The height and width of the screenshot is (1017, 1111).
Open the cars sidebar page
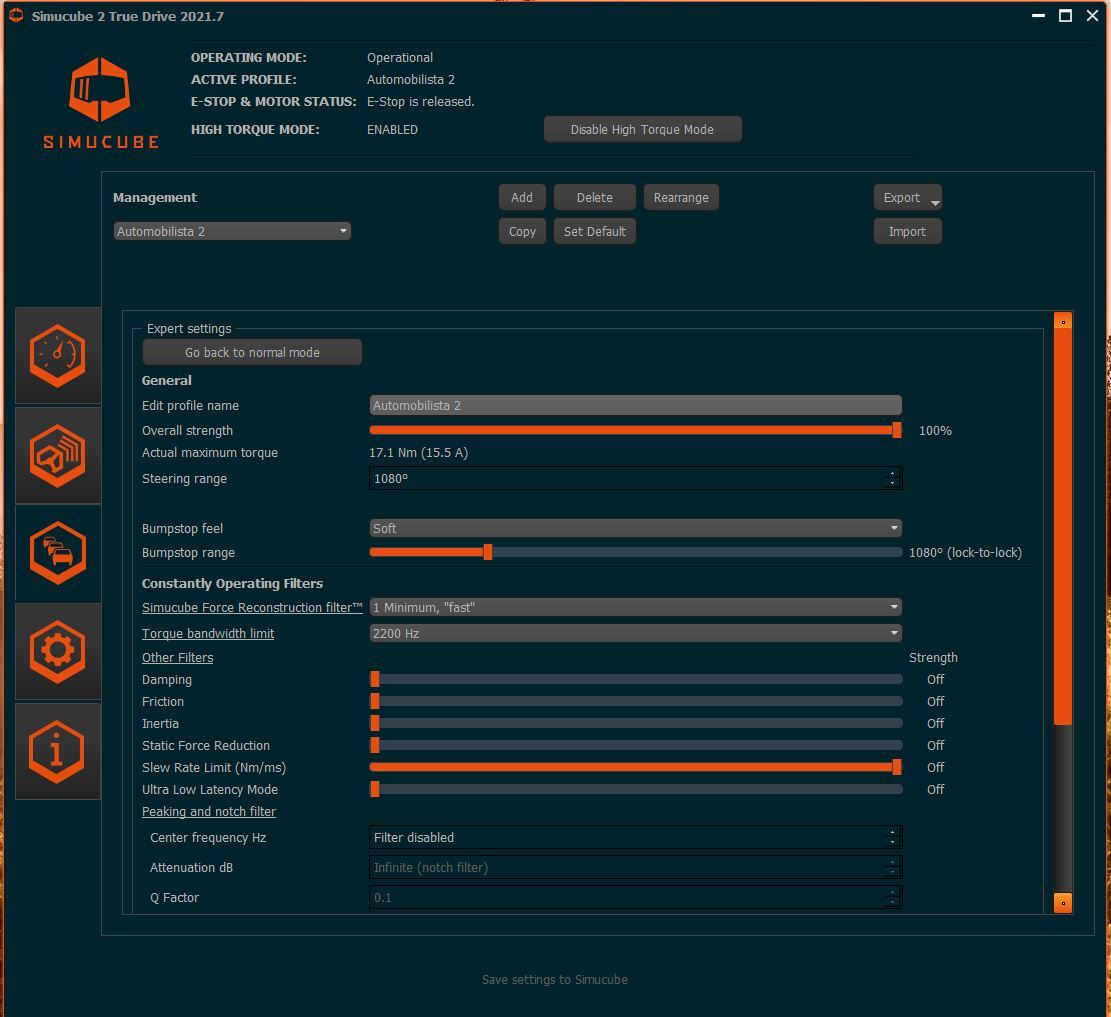pos(57,553)
